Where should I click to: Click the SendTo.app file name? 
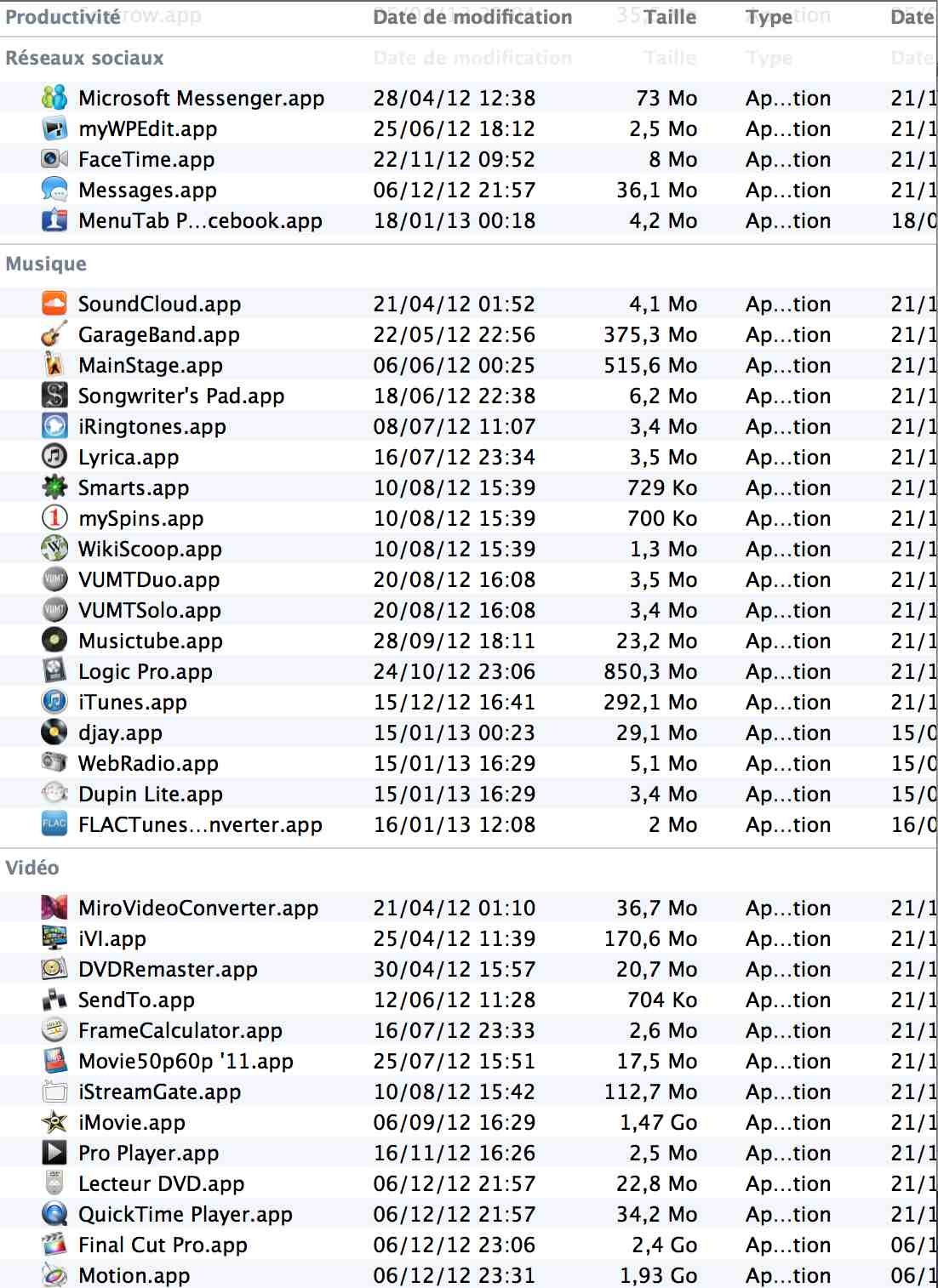(136, 1000)
